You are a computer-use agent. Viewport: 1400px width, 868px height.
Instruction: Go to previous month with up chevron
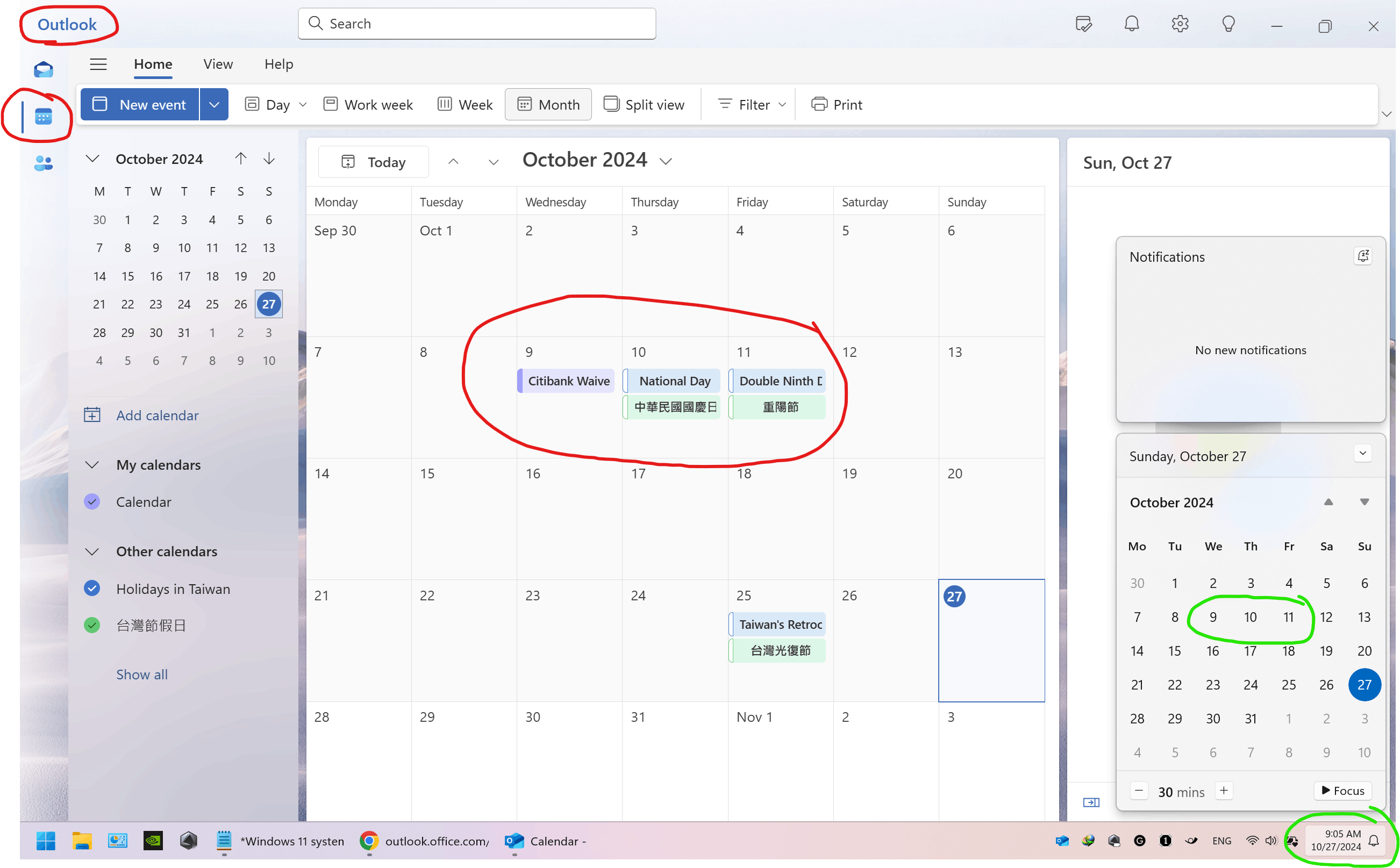click(x=453, y=162)
